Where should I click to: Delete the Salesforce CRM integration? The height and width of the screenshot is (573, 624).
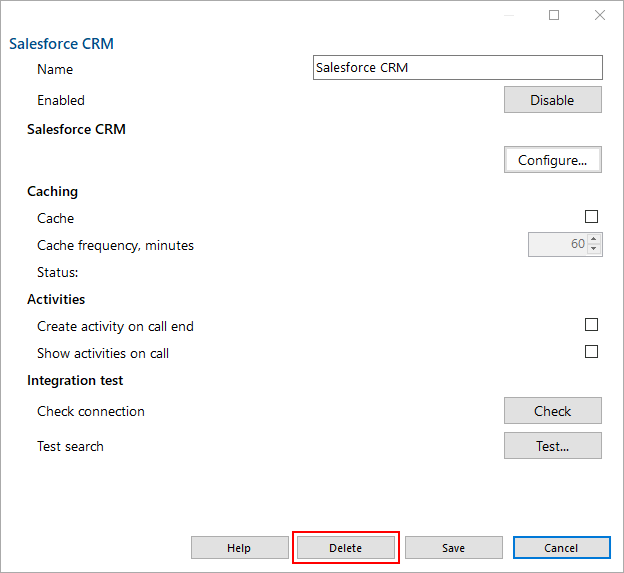point(346,548)
